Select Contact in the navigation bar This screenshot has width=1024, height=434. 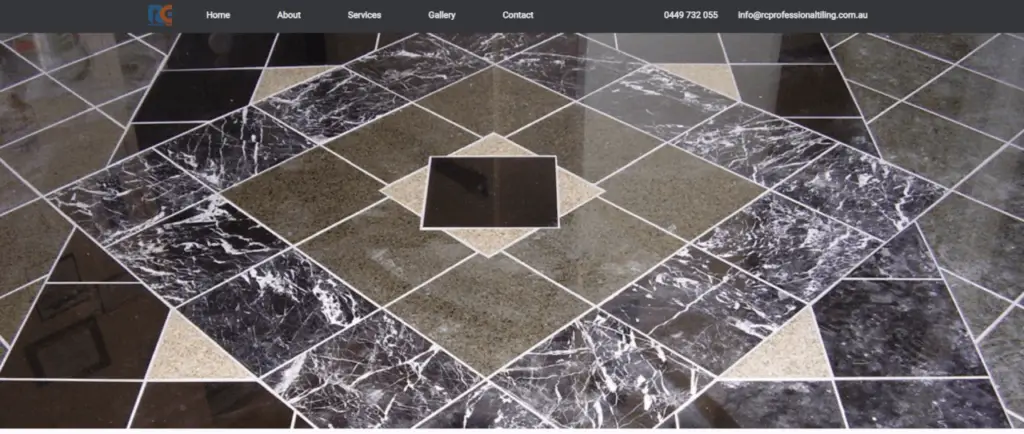point(518,15)
